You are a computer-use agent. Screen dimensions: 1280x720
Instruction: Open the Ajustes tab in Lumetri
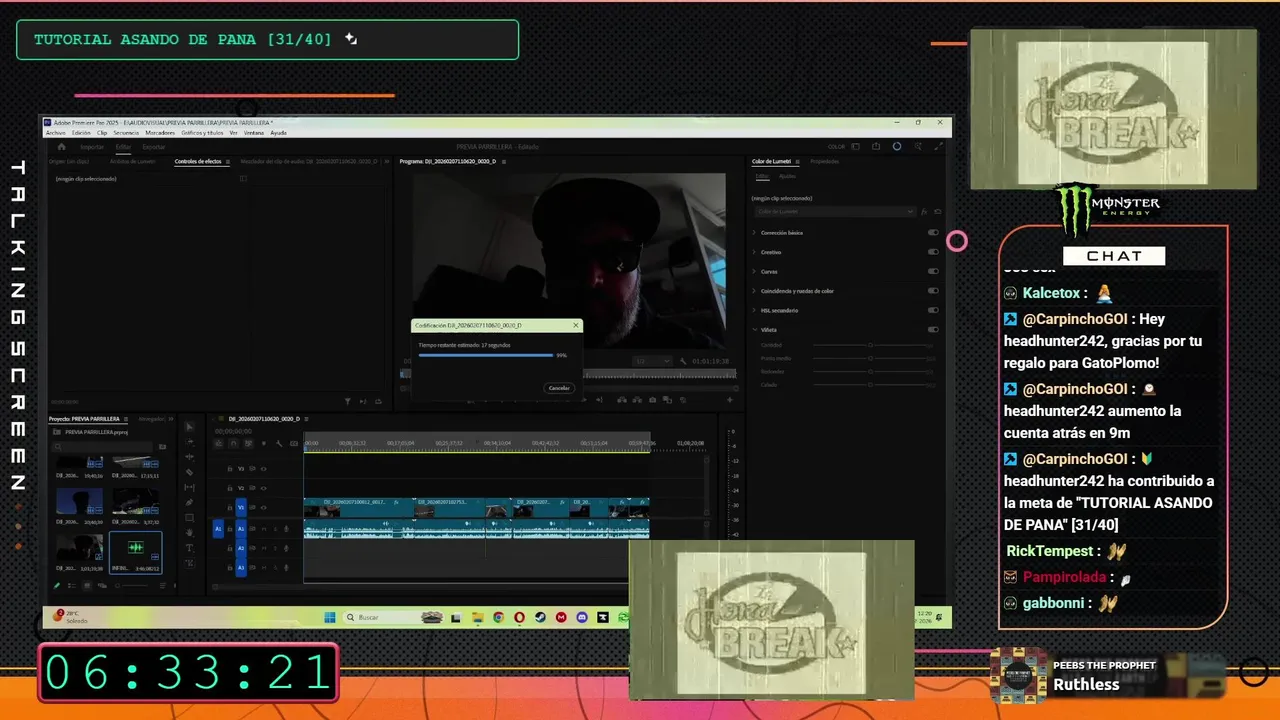tap(787, 176)
